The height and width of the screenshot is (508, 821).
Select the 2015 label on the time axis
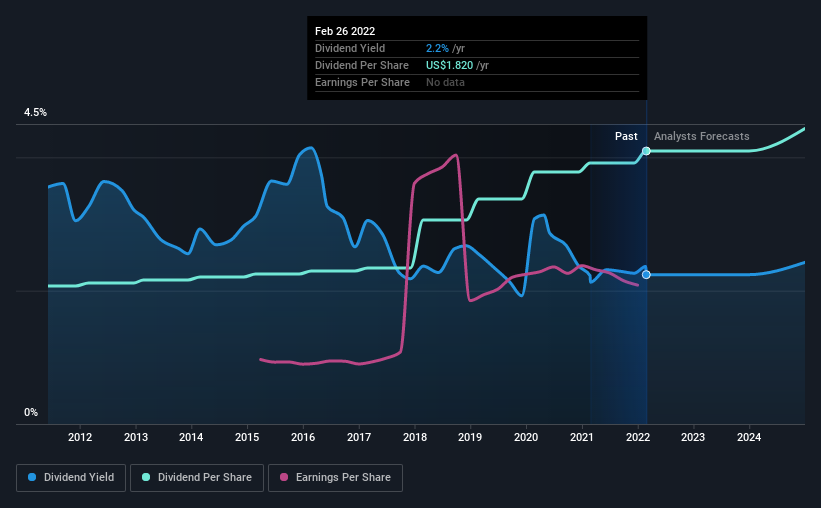coord(247,437)
